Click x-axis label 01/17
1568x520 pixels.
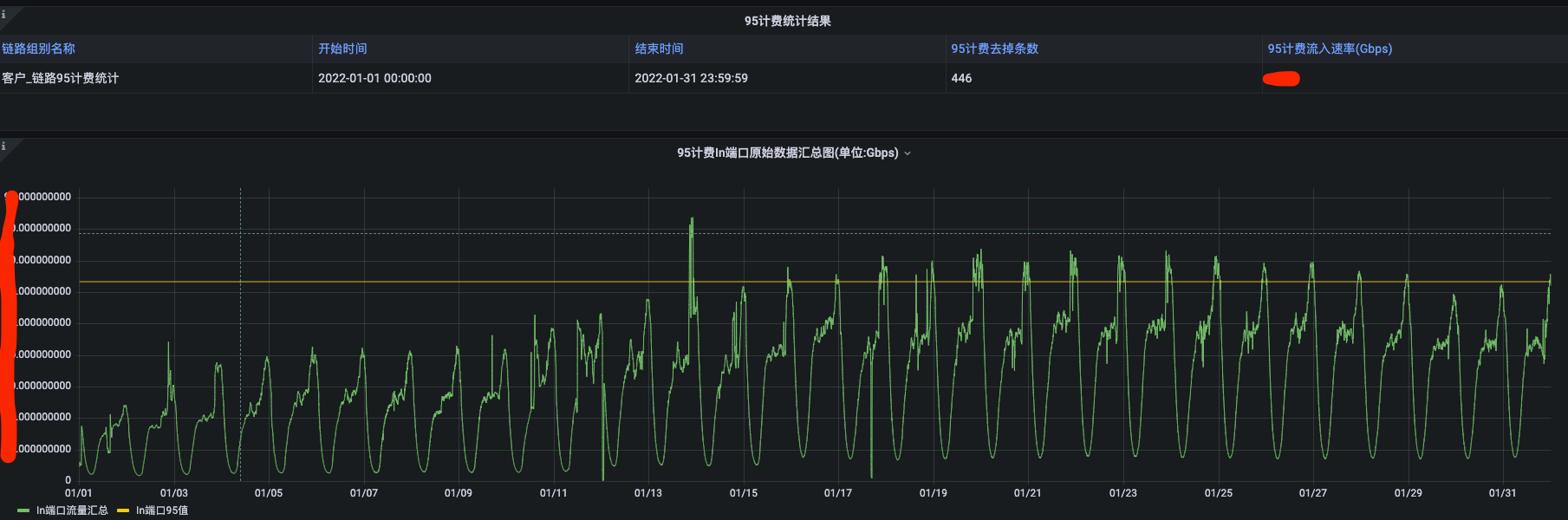click(x=838, y=493)
